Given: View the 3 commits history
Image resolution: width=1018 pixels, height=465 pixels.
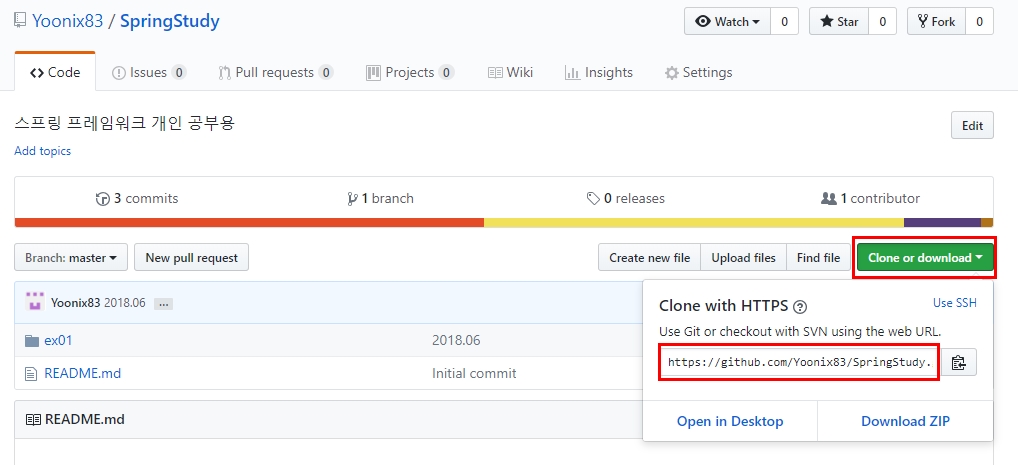Looking at the screenshot, I should point(137,198).
